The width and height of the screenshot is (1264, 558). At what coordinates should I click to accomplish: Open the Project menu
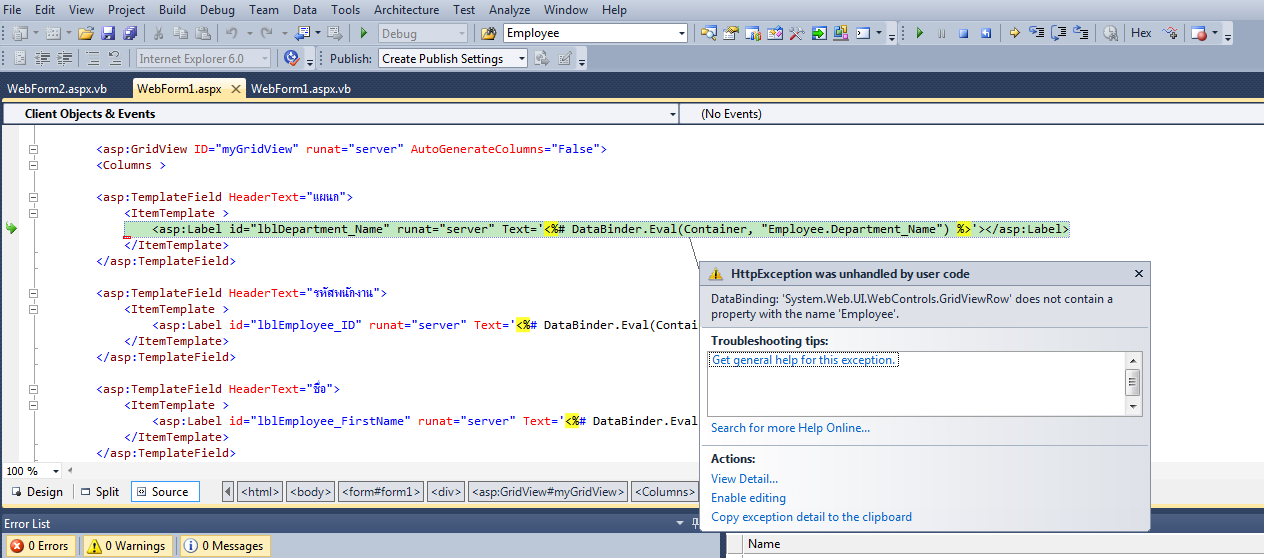pos(126,10)
